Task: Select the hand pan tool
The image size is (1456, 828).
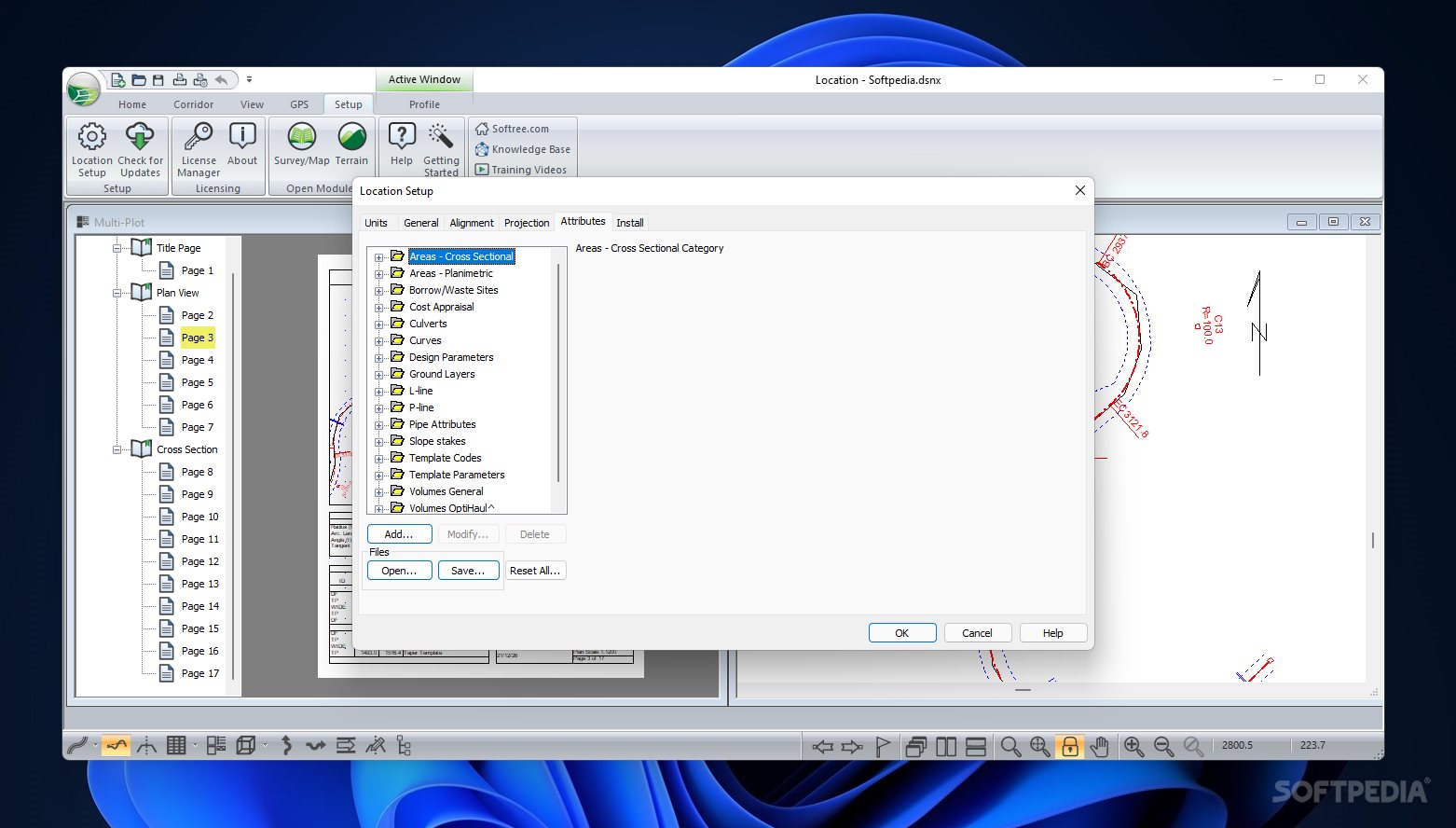Action: 1100,746
